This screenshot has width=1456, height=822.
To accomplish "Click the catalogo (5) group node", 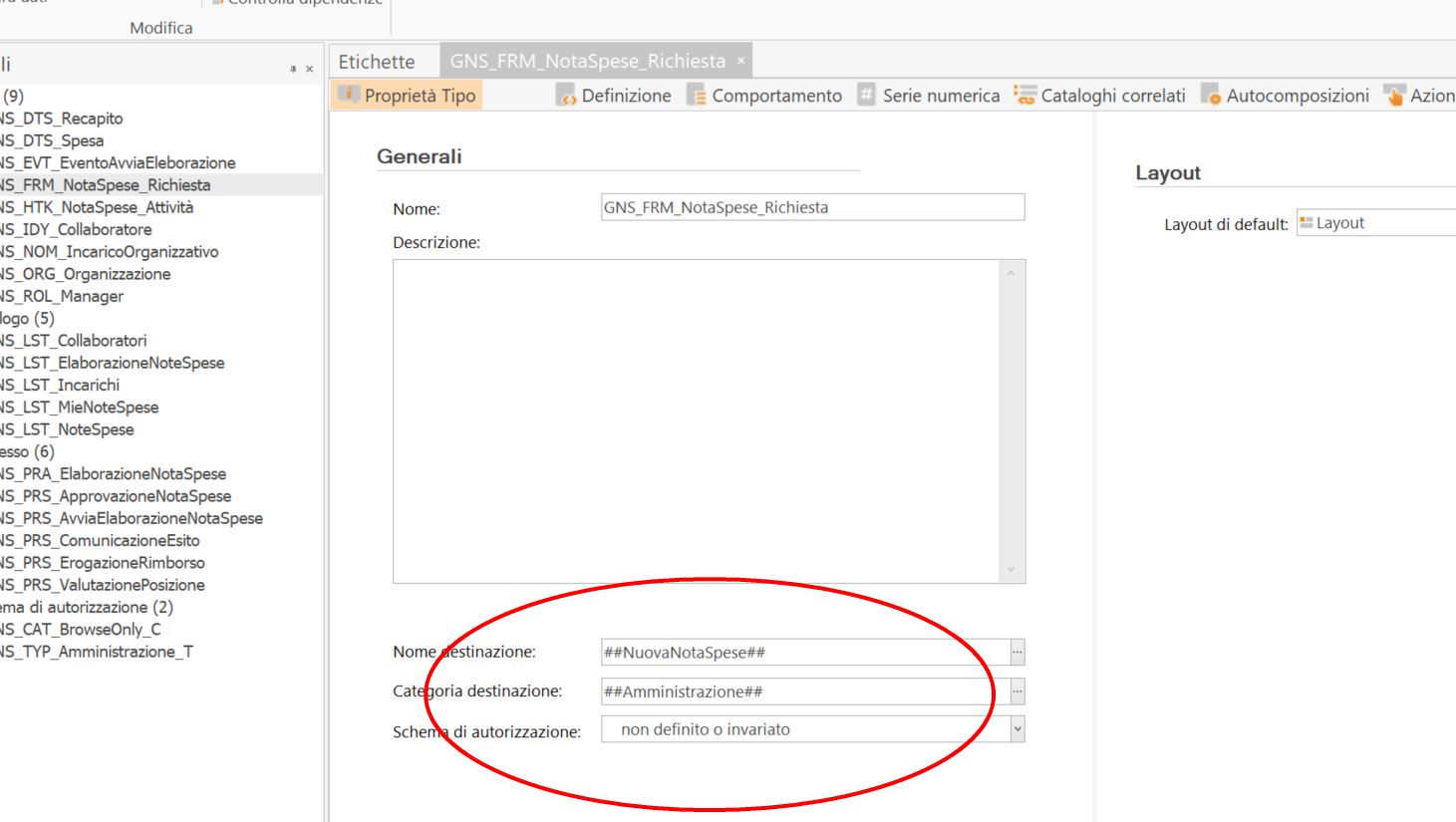I will (x=27, y=319).
